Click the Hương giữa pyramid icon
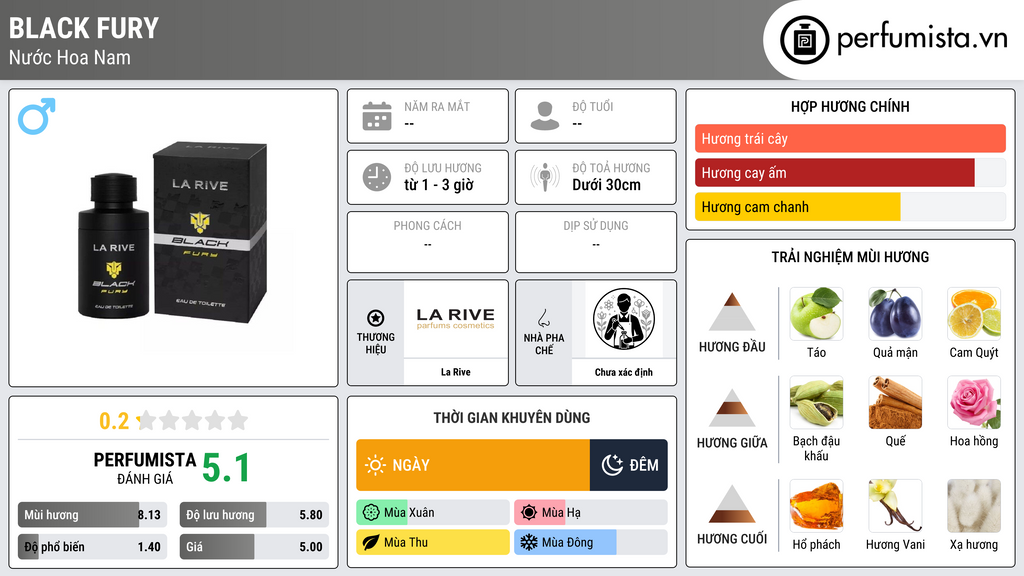 click(x=732, y=408)
